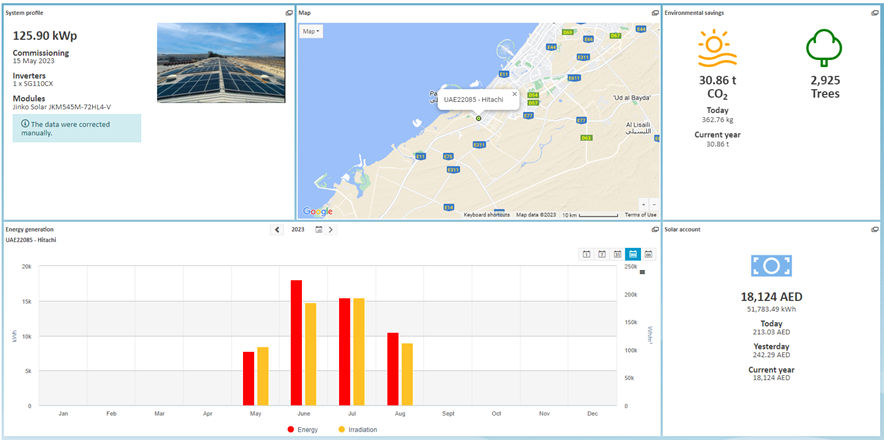This screenshot has width=884, height=440.
Task: Click the June red Energy bar
Action: pos(296,343)
